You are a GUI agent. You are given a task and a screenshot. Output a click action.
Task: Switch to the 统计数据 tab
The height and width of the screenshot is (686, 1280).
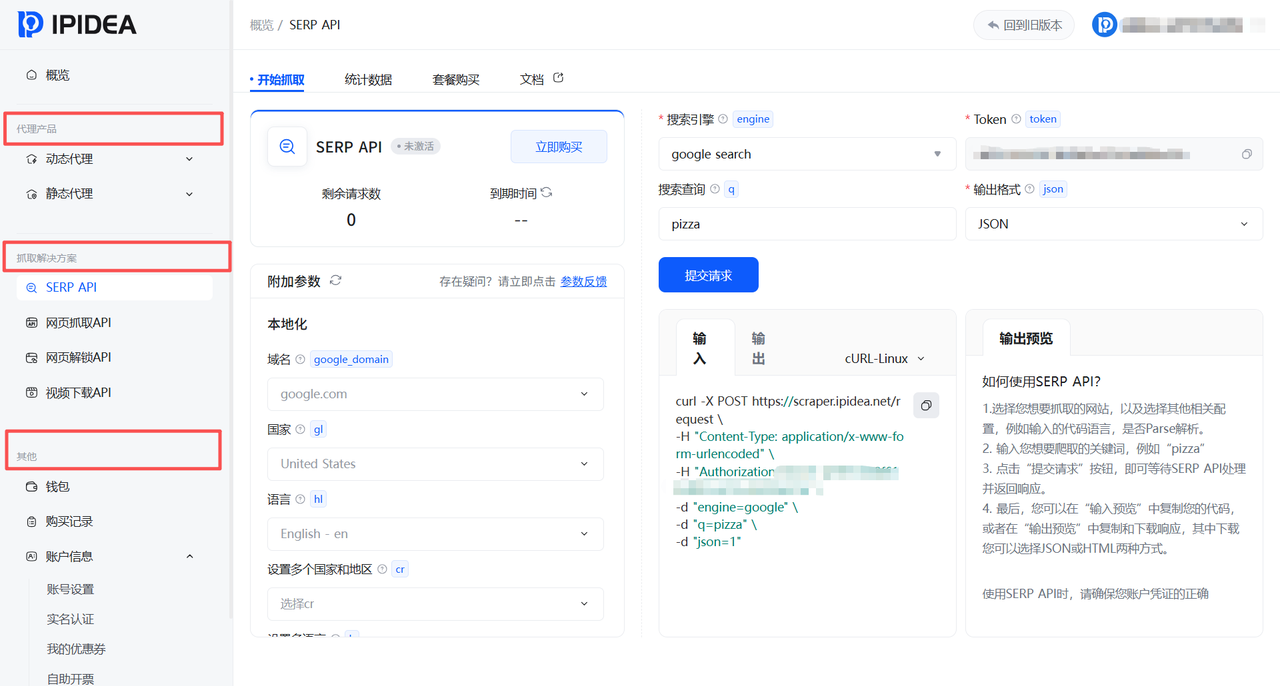[x=368, y=79]
